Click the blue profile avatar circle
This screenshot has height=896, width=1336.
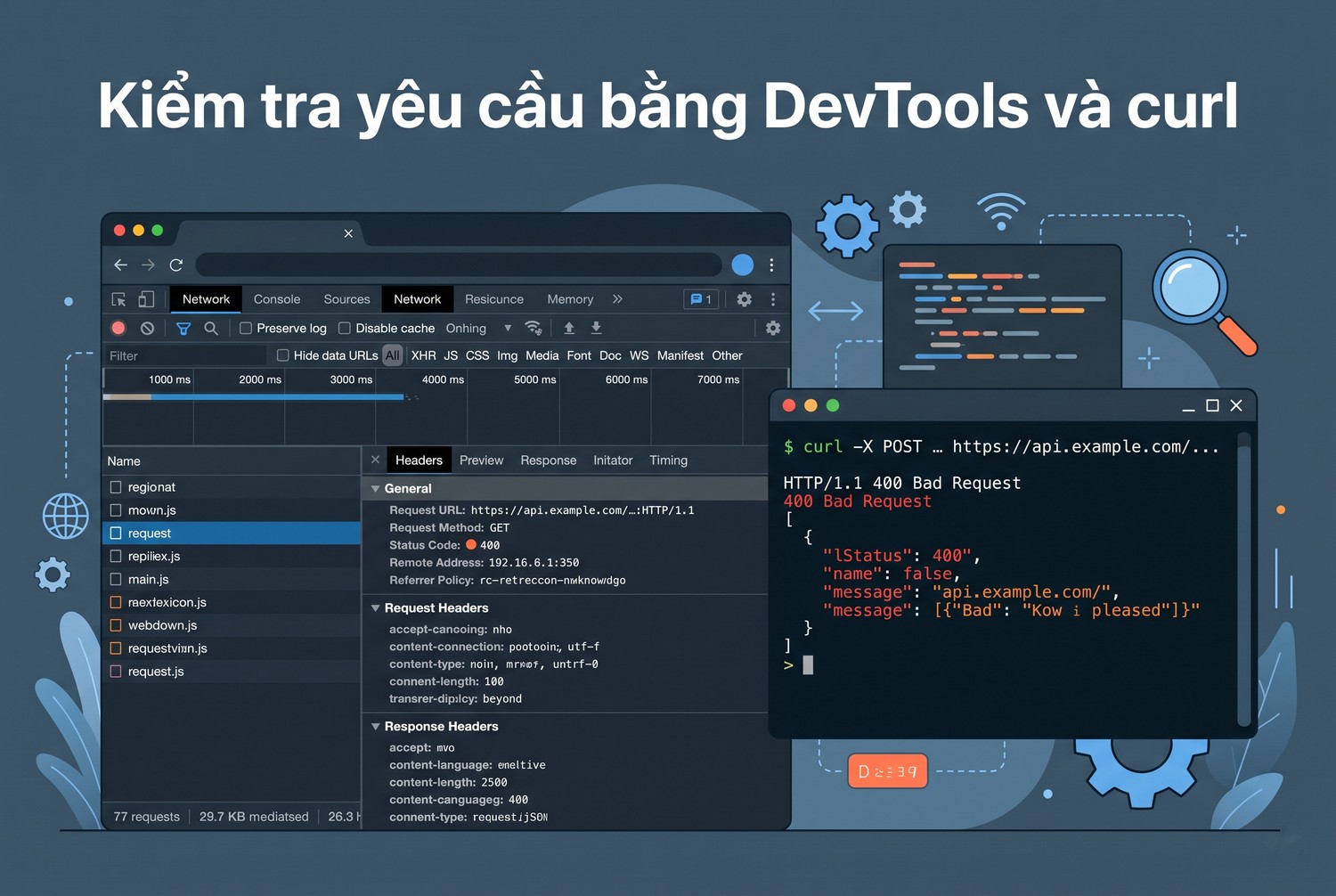pyautogui.click(x=742, y=265)
